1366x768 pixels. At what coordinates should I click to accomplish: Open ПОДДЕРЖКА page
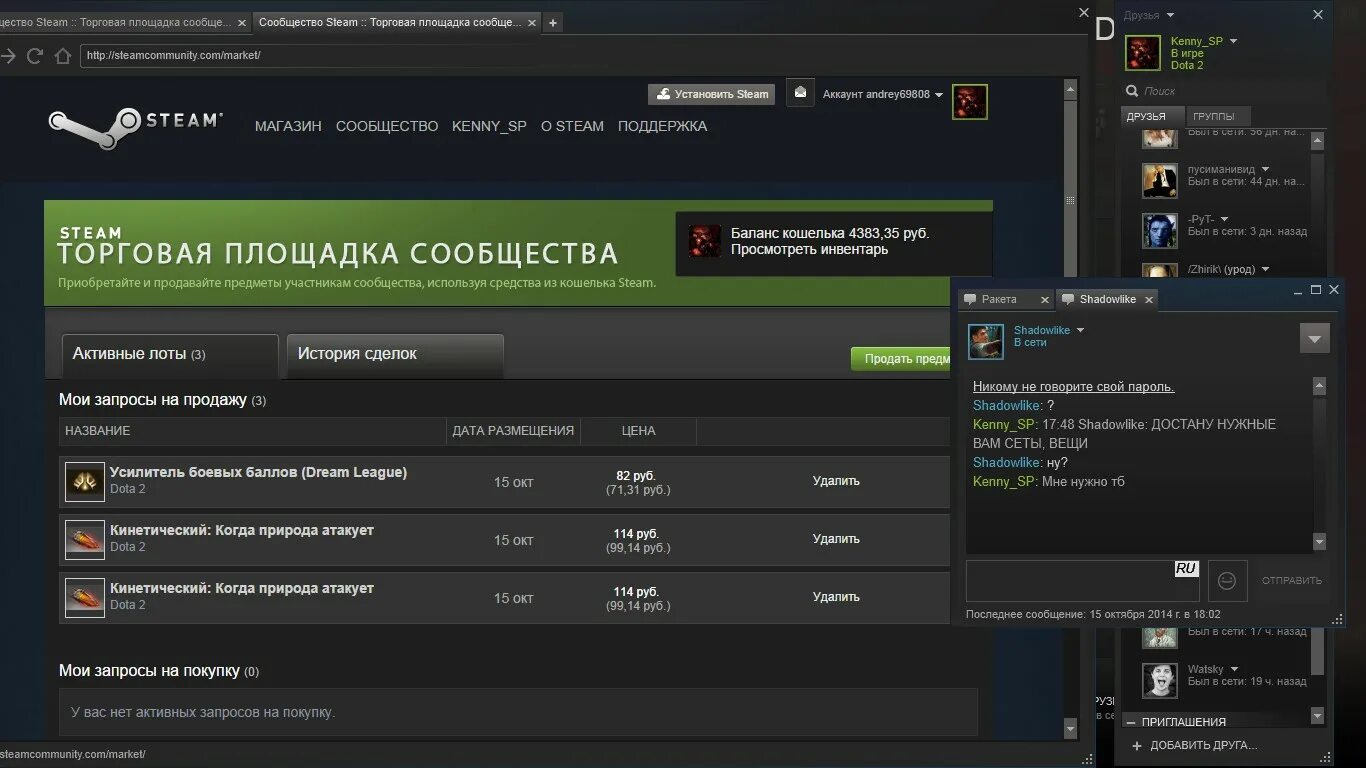click(662, 126)
